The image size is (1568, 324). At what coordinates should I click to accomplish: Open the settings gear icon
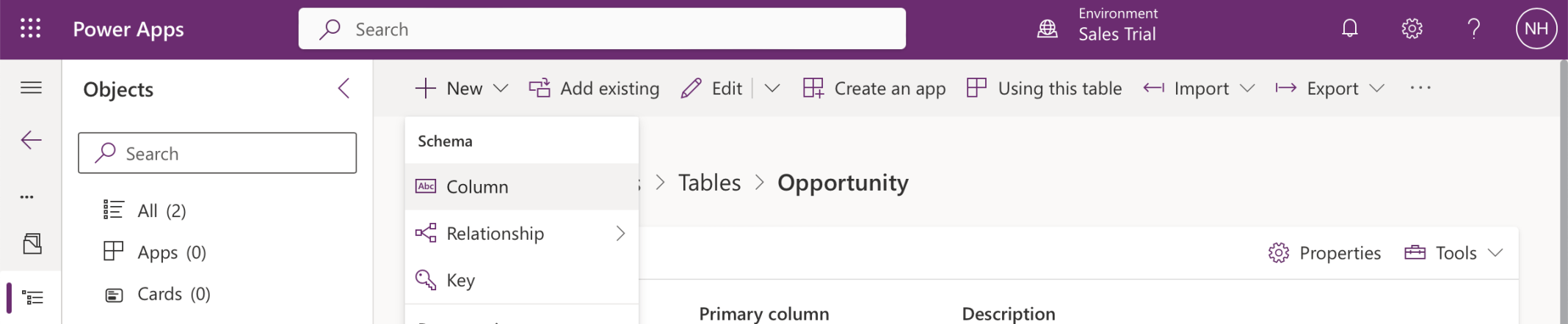click(x=1412, y=29)
